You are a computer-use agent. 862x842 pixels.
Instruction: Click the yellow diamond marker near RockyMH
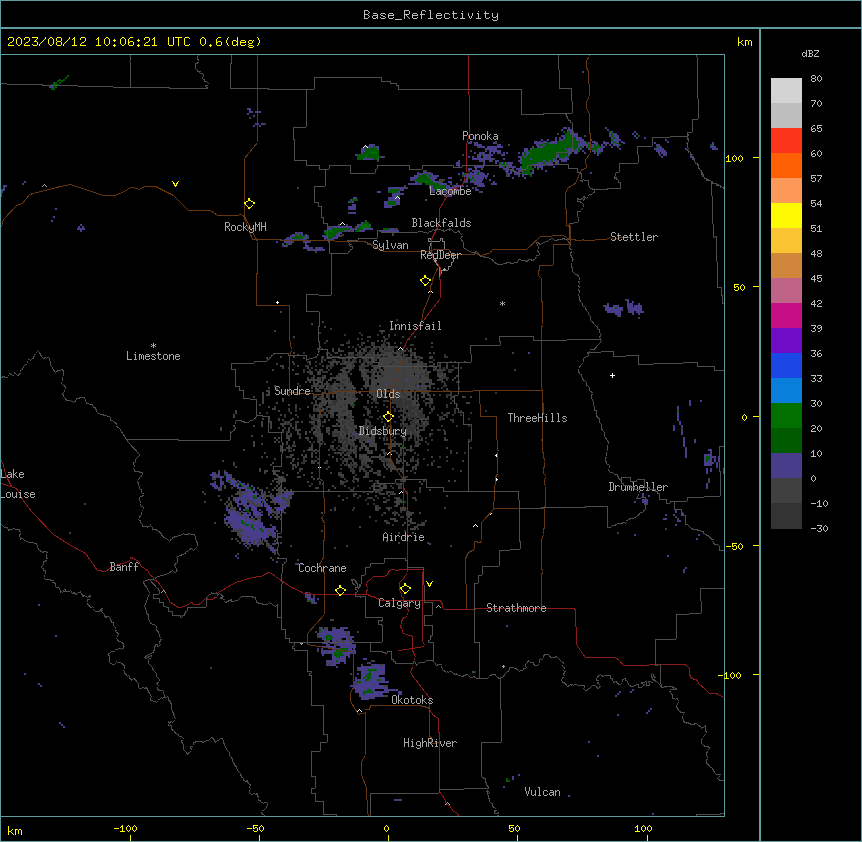[249, 204]
